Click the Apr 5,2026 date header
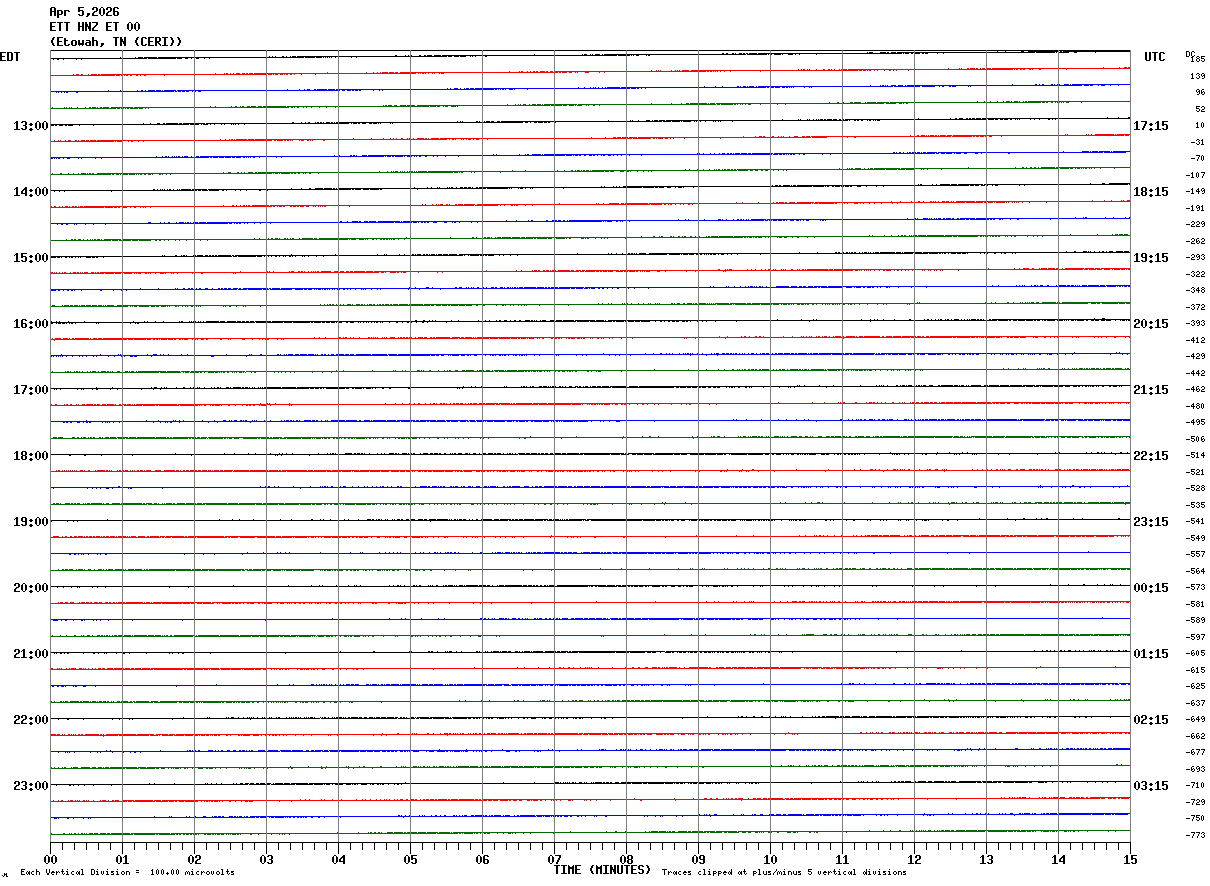Screen dimensions: 1210x886 [84, 12]
